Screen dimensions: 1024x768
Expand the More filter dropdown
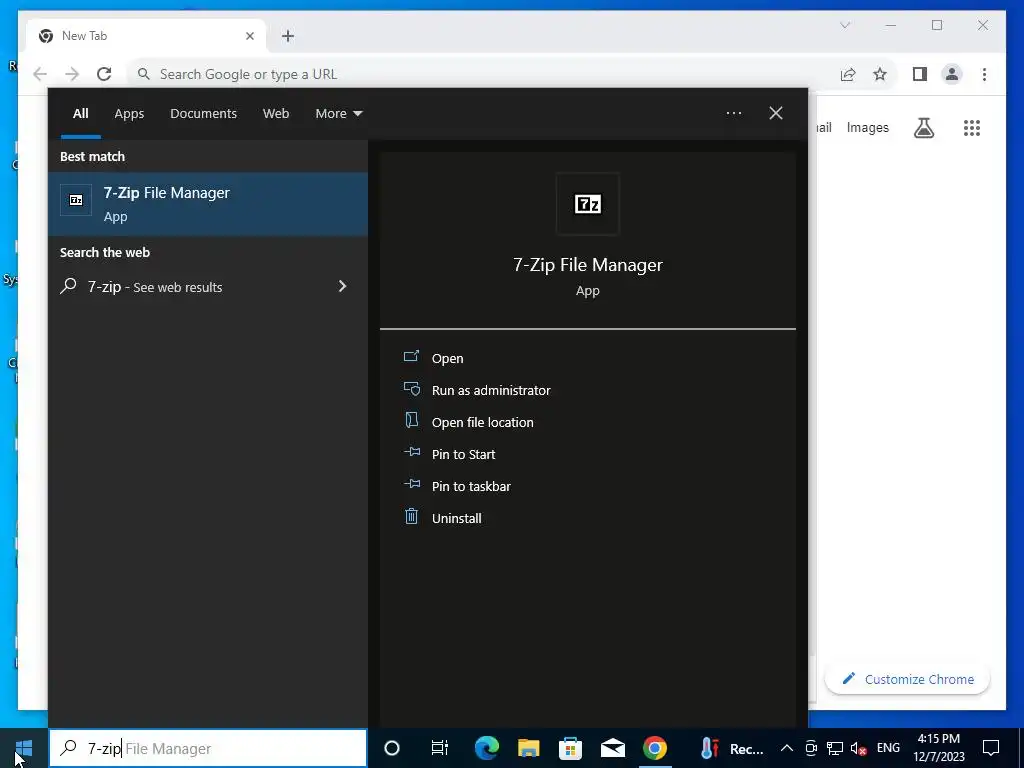click(x=338, y=114)
